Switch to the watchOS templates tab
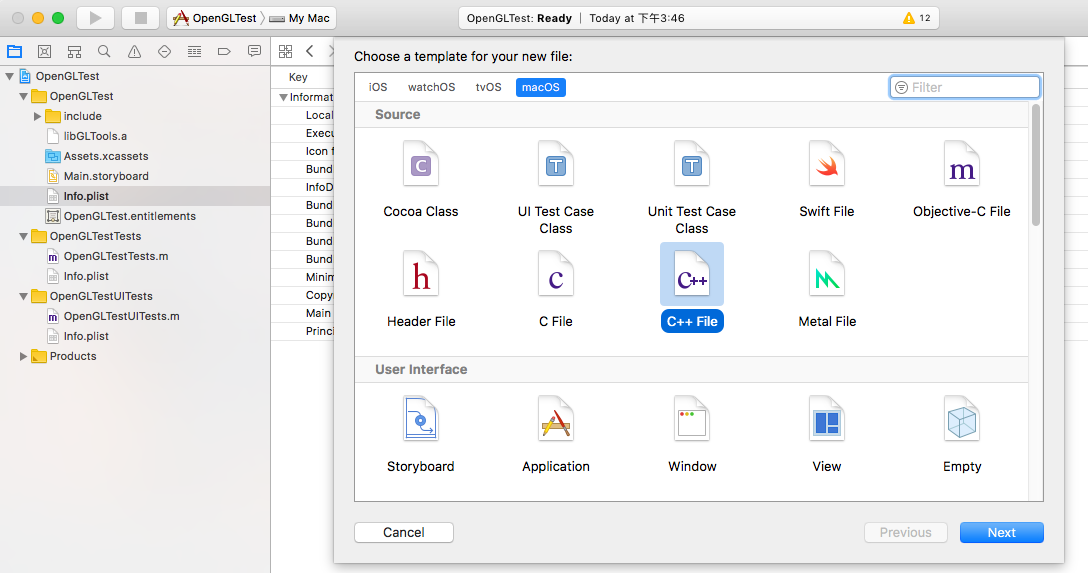This screenshot has height=573, width=1088. tap(432, 87)
